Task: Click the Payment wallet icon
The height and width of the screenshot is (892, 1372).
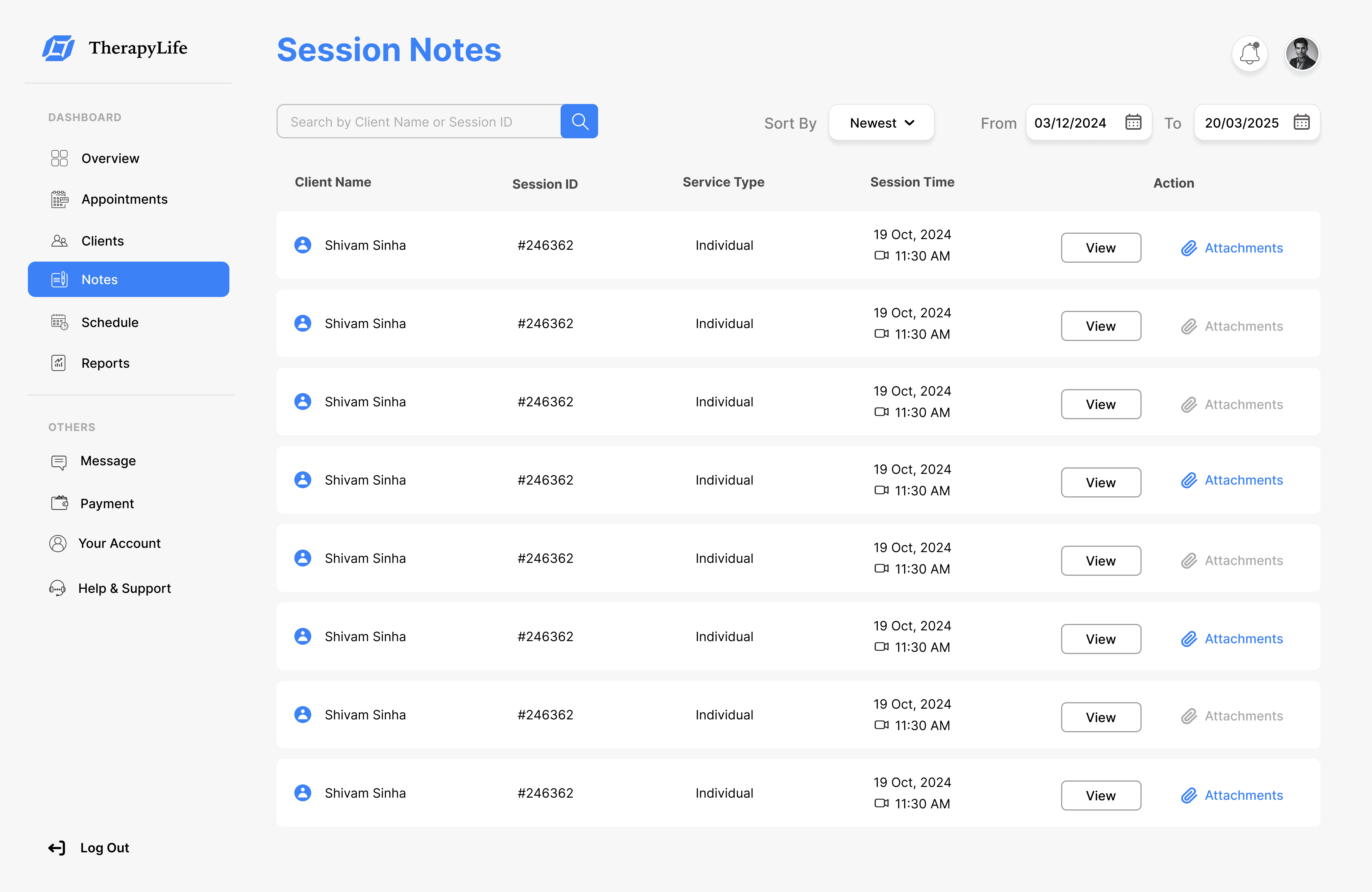Action: coord(59,503)
